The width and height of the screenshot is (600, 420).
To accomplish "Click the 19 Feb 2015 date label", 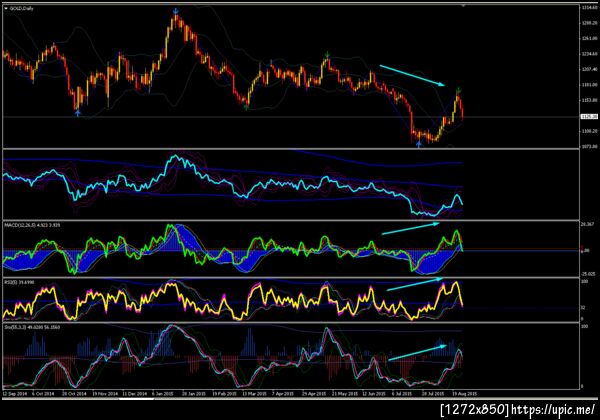I will coord(224,393).
